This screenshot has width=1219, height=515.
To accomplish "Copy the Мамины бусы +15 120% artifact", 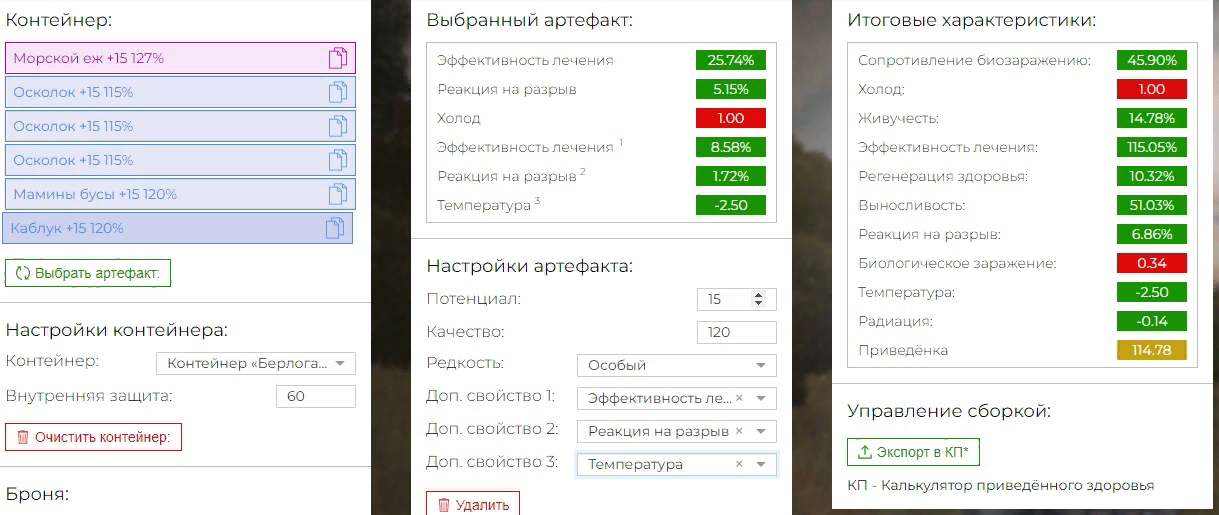I will tap(338, 194).
